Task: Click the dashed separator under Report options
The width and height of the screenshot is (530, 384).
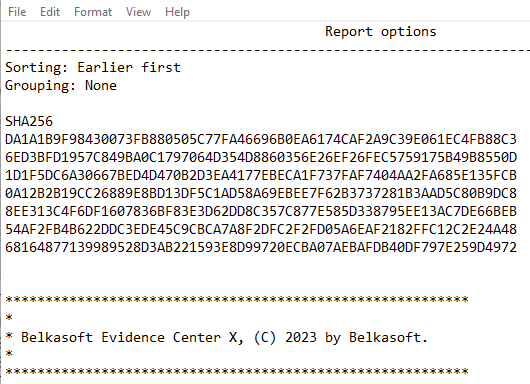Action: 268,50
